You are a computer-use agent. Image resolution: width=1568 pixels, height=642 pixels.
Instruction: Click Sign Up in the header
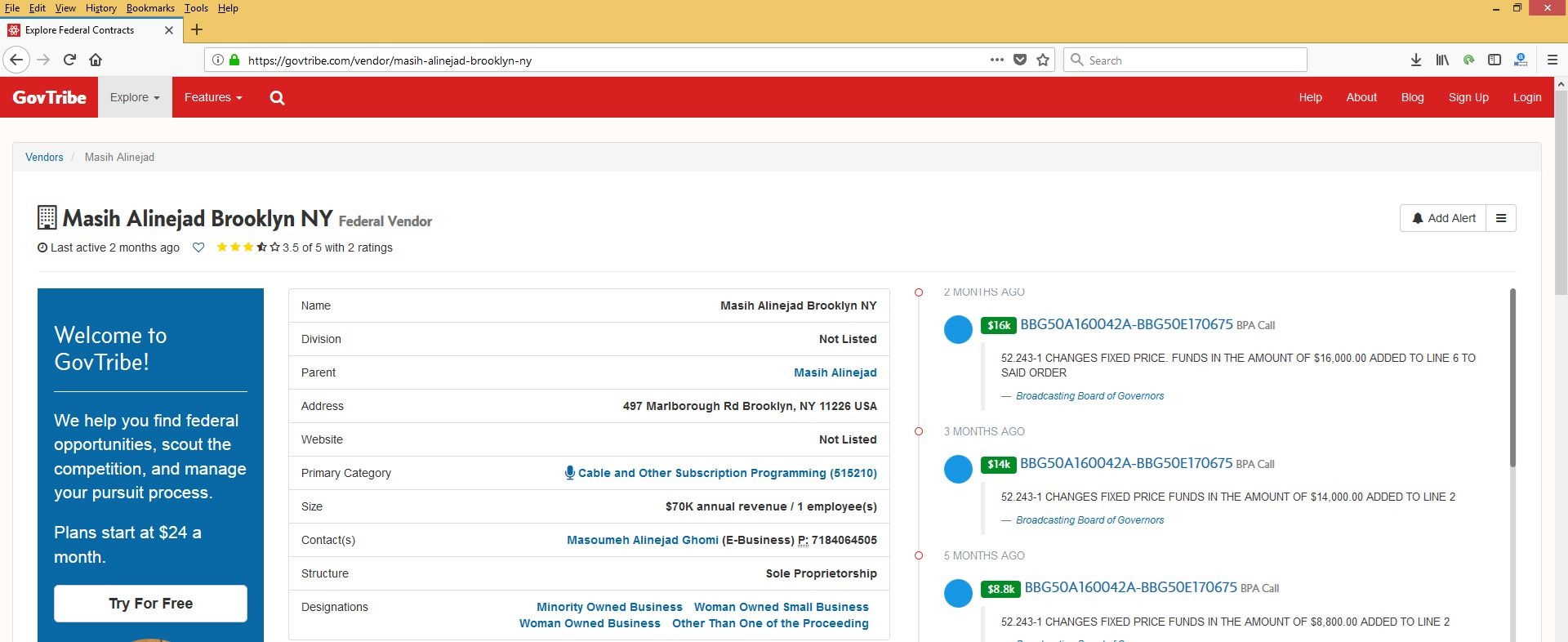tap(1468, 97)
